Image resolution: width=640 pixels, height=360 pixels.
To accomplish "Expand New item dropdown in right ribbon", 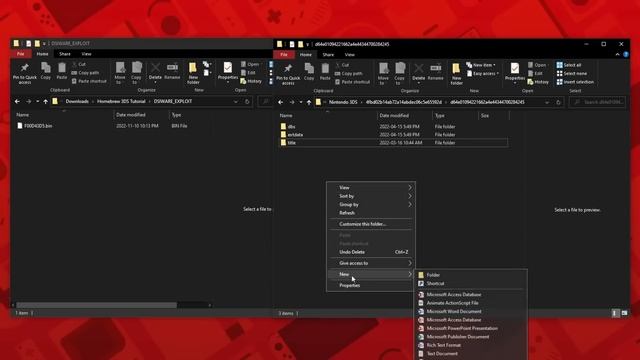I will point(481,65).
